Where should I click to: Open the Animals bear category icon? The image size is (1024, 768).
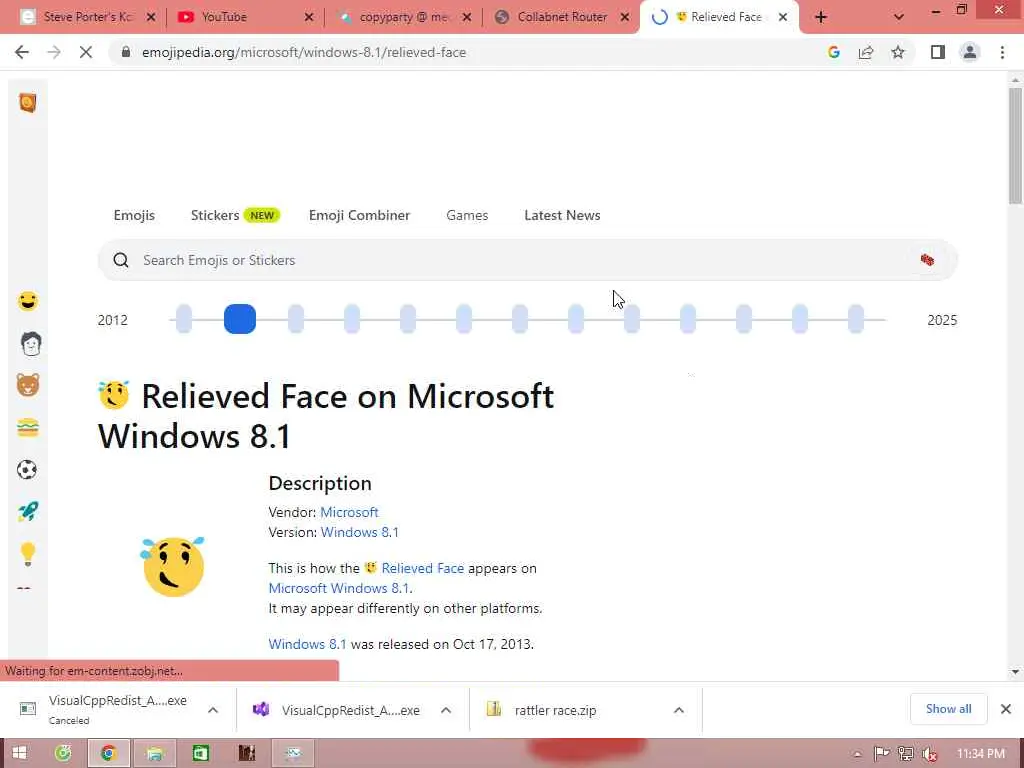[27, 385]
